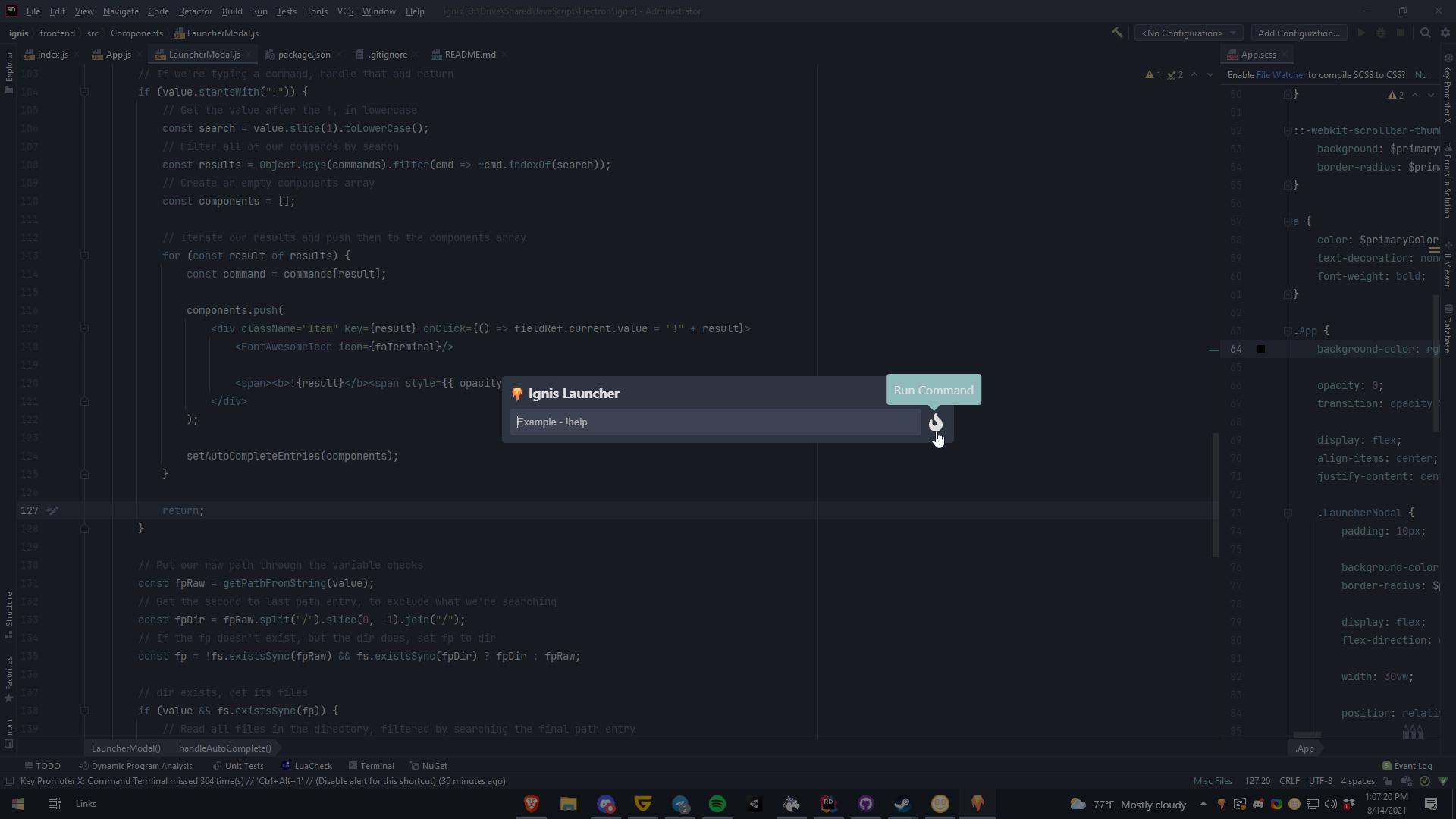Collapse the for loop fold marker on line 113

click(x=85, y=256)
